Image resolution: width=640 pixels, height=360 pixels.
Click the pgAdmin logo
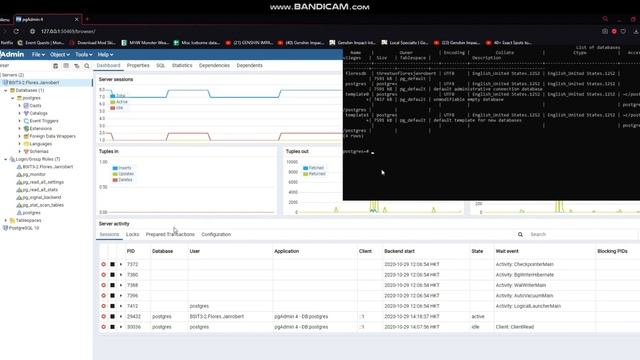(x=12, y=54)
